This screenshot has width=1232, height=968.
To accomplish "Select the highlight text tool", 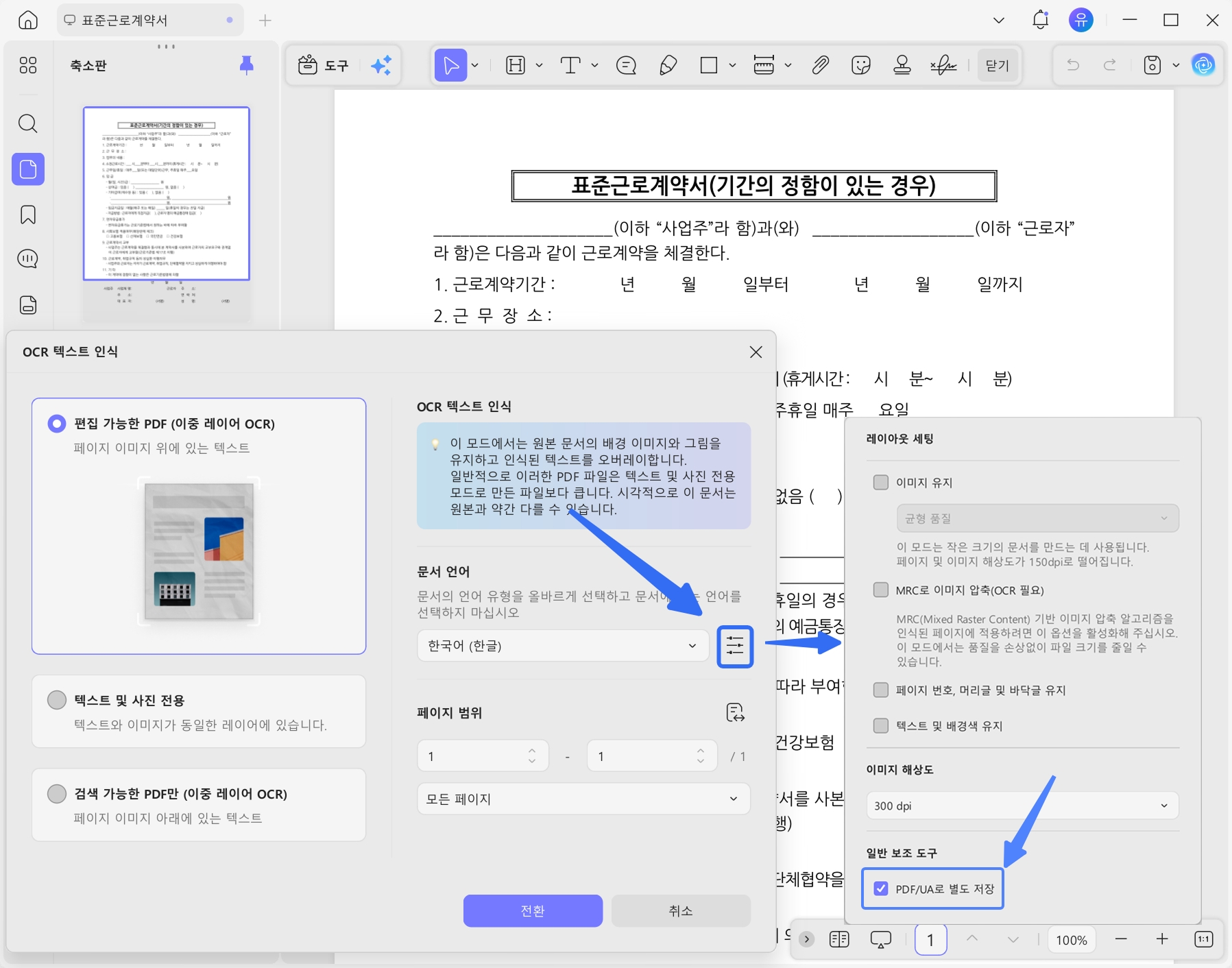I will point(515,65).
